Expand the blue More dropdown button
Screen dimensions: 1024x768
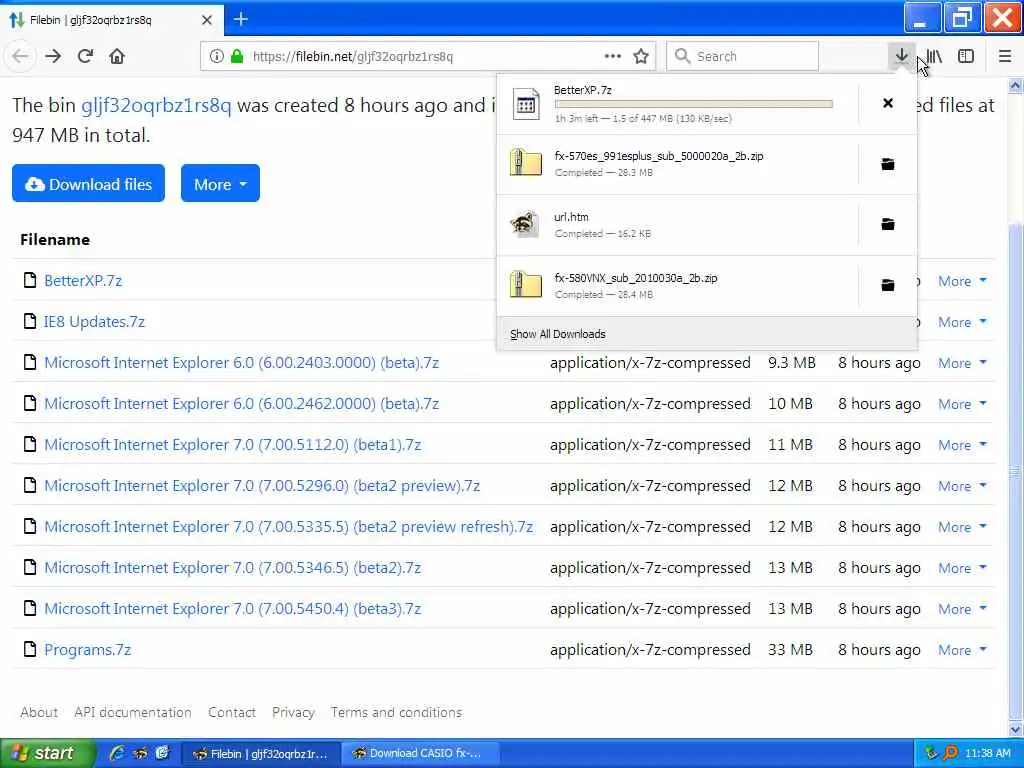coord(220,184)
